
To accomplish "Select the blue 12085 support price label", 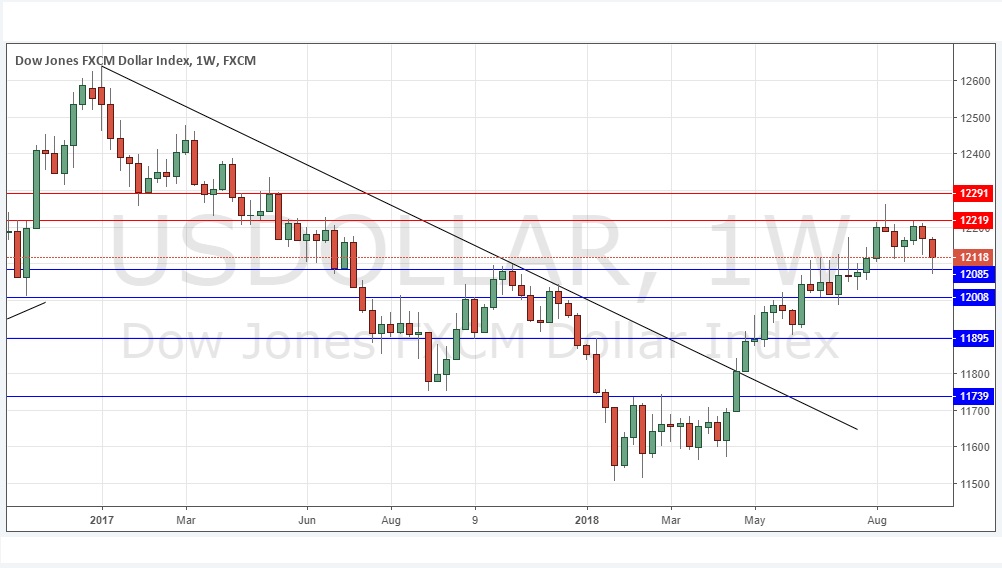I will [975, 272].
